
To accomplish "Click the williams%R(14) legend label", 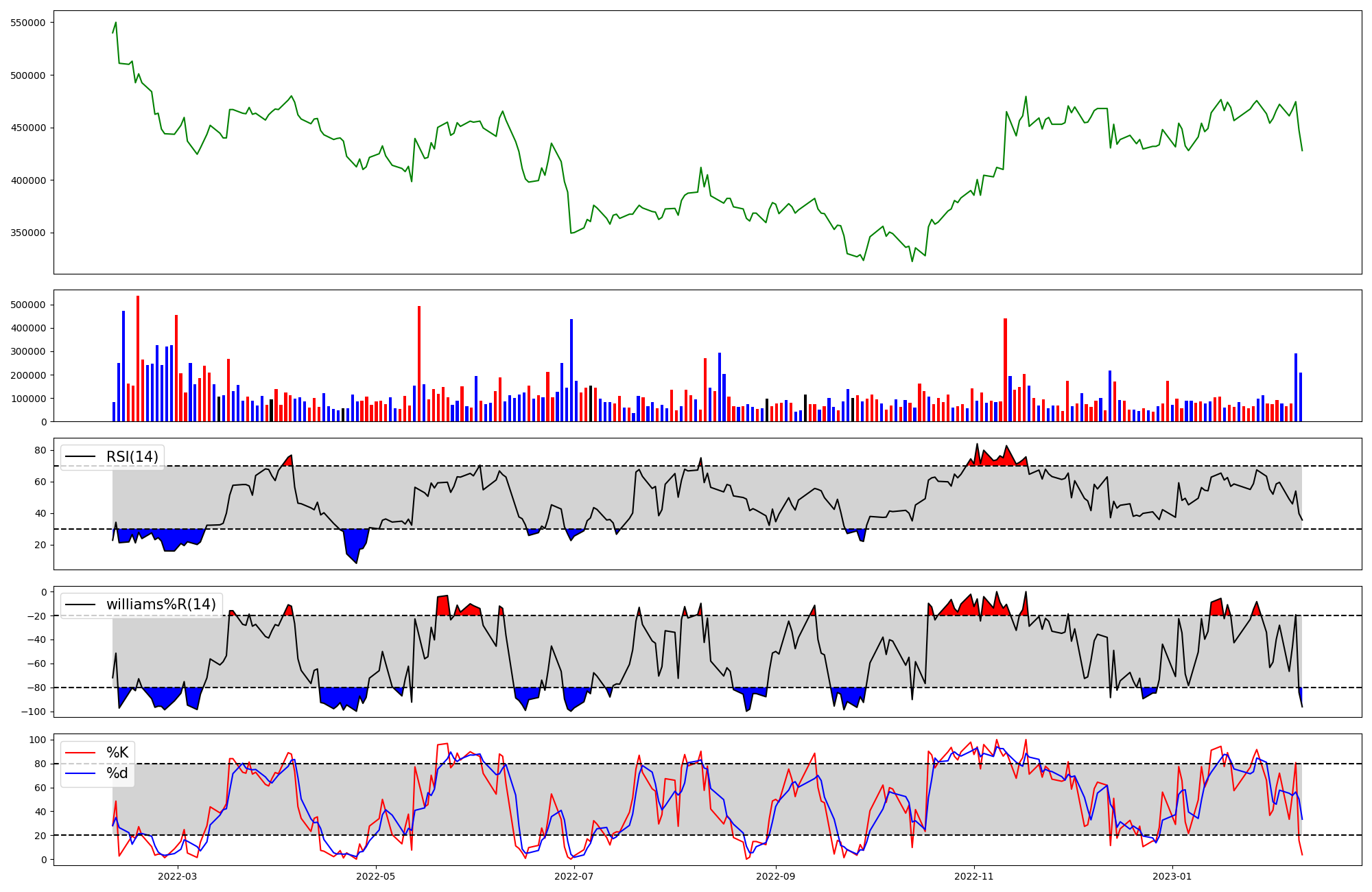I will tap(161, 605).
